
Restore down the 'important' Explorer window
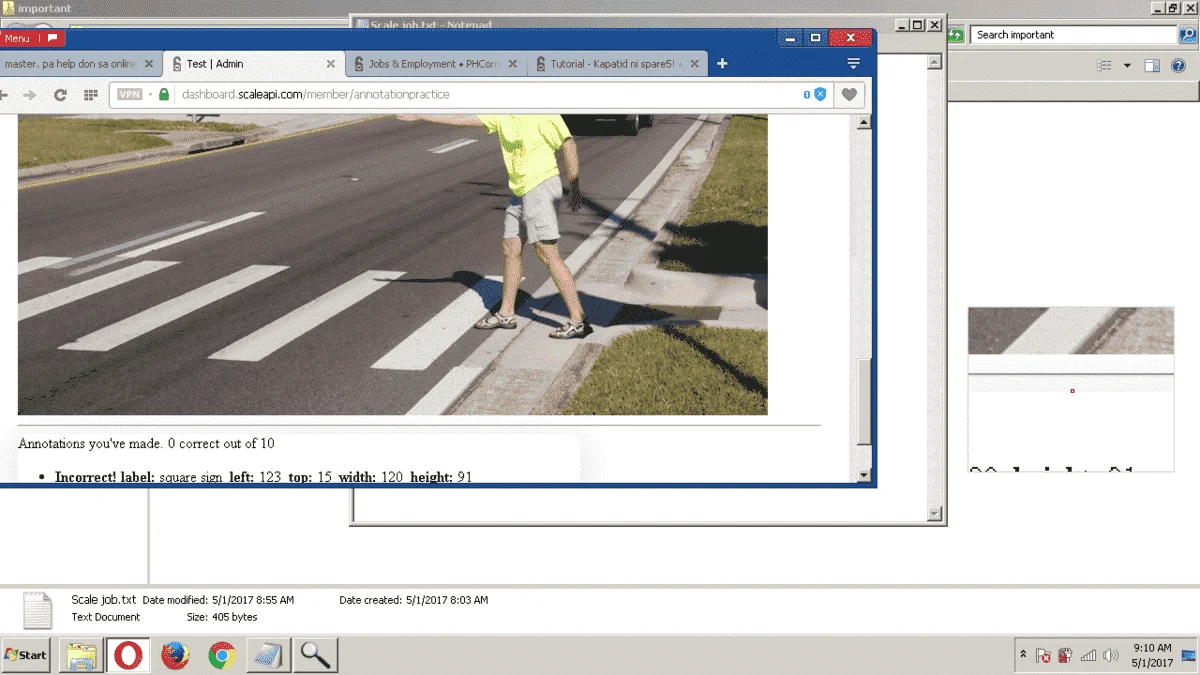[x=1174, y=8]
